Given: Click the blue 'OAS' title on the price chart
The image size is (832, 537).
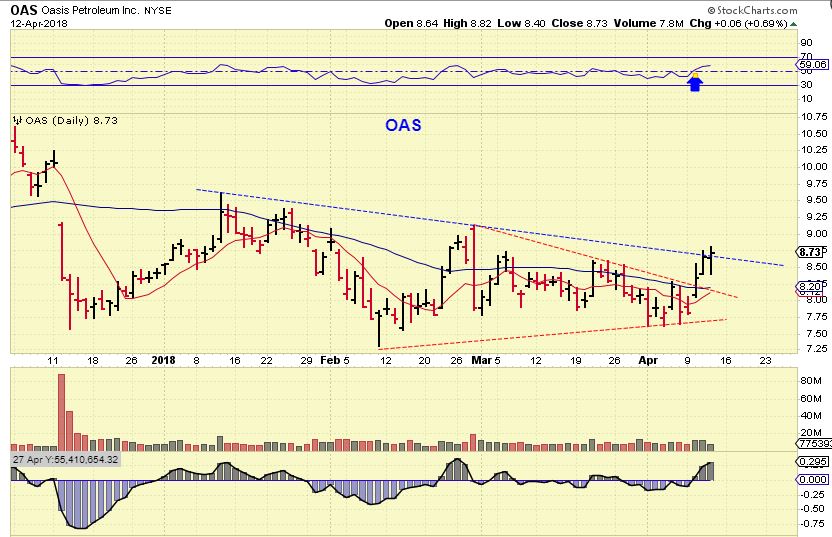Looking at the screenshot, I should tap(403, 125).
